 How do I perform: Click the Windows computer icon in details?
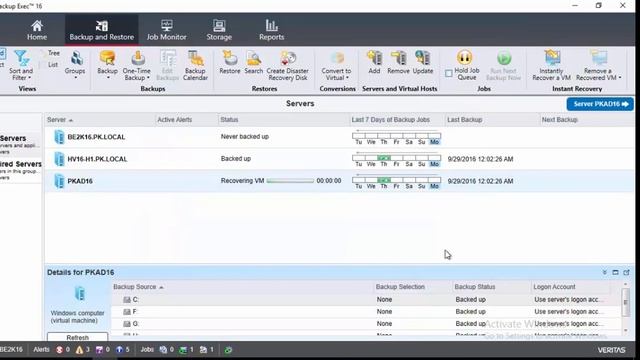[80, 293]
